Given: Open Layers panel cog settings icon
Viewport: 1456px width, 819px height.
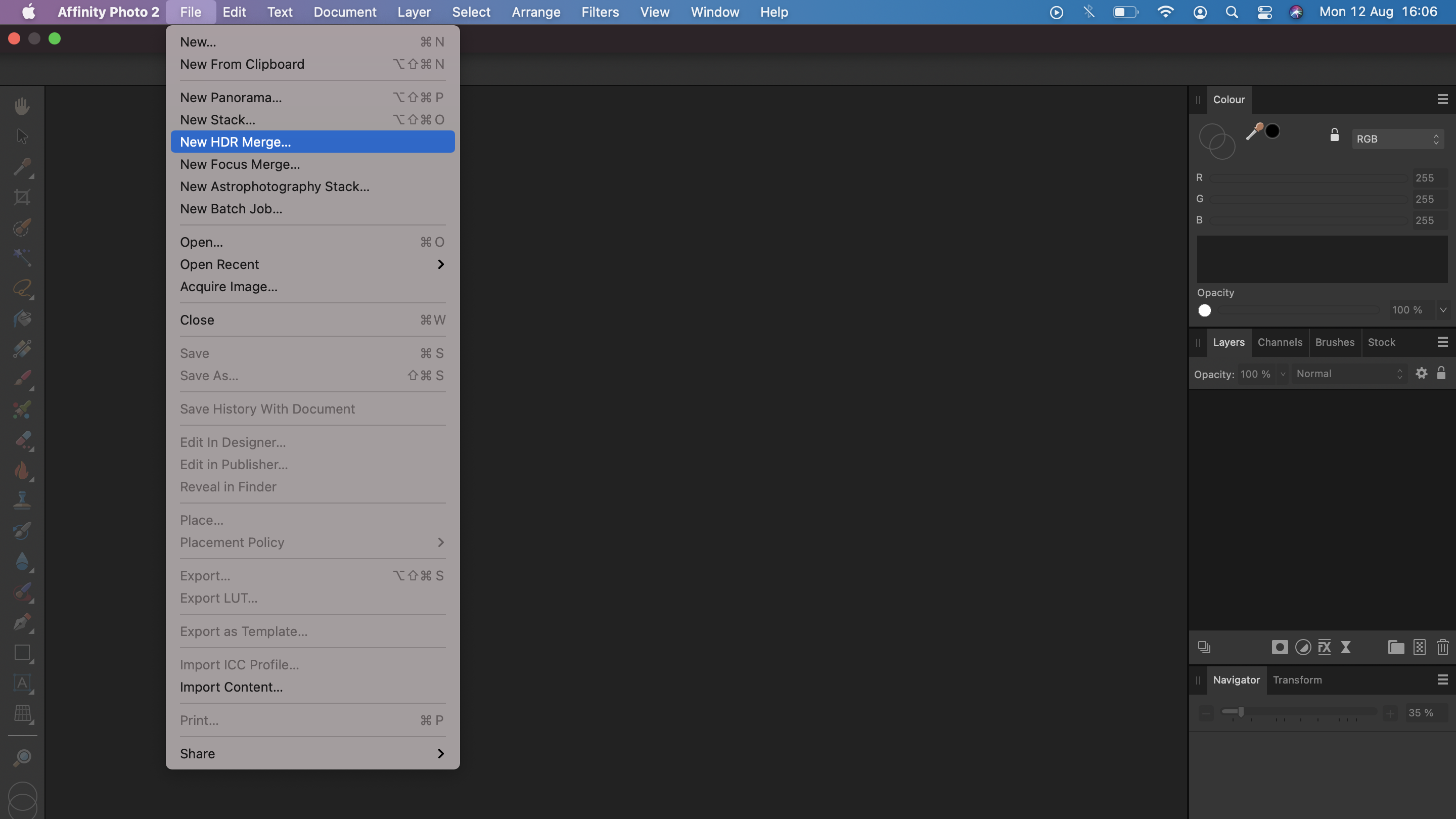Looking at the screenshot, I should 1421,373.
